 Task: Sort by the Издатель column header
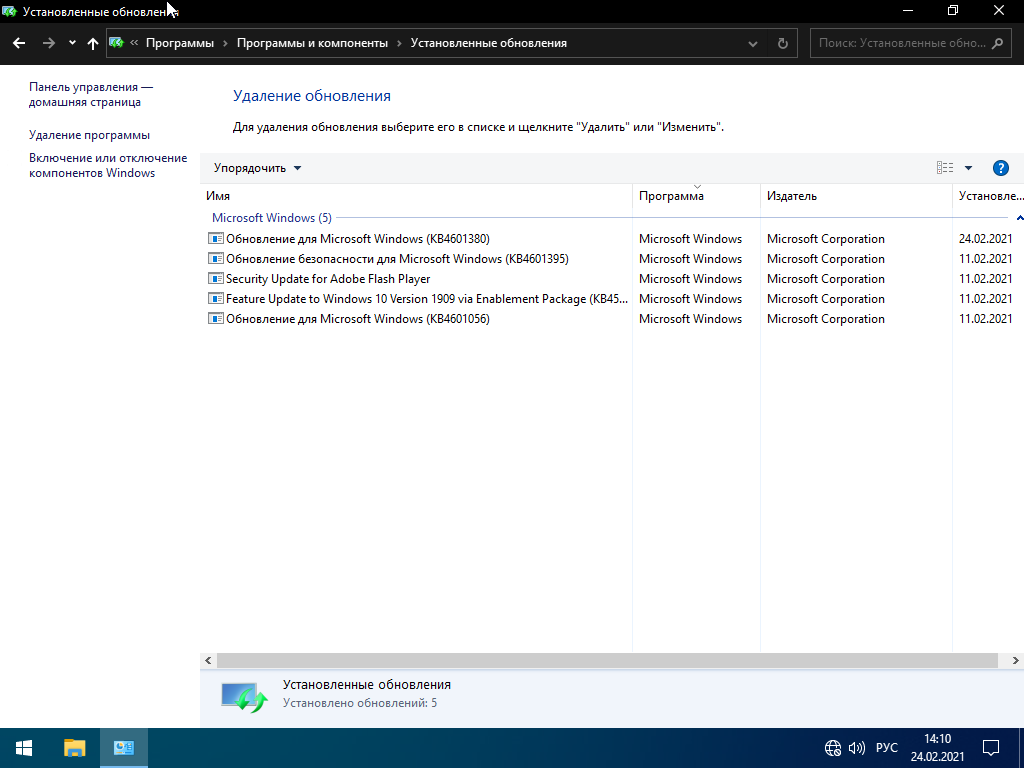[792, 196]
